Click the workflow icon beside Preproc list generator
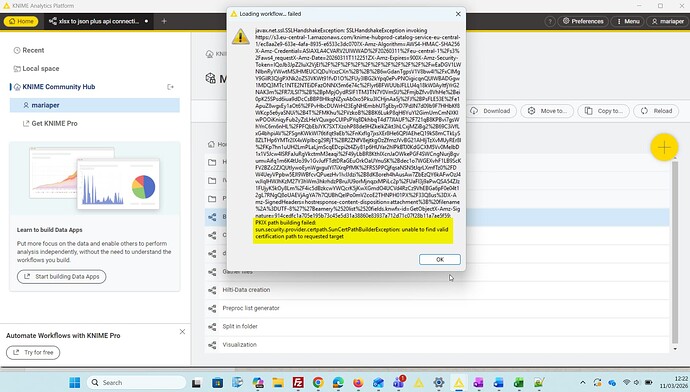This screenshot has width=690, height=392. [x=212, y=308]
